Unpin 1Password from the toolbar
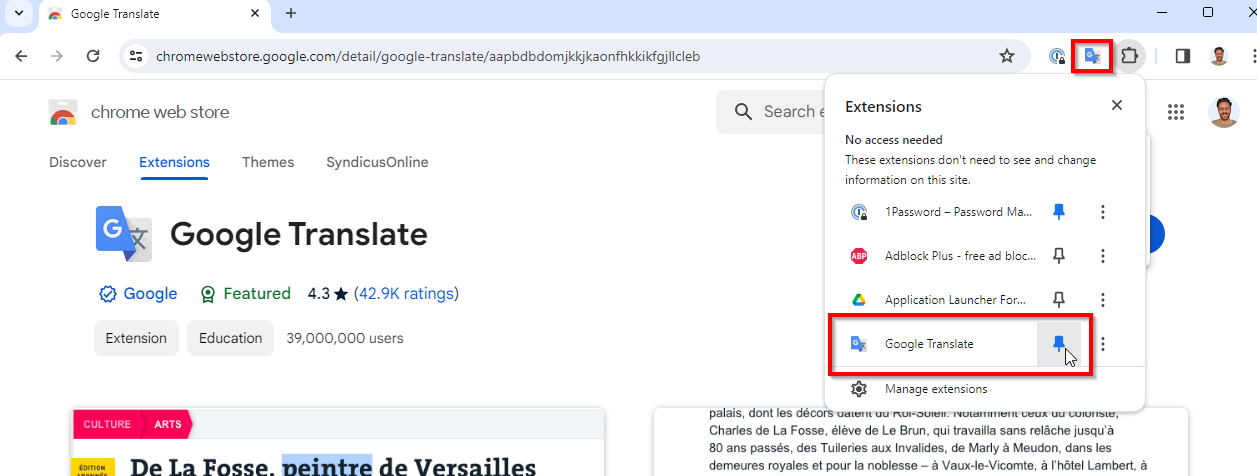 click(1059, 212)
